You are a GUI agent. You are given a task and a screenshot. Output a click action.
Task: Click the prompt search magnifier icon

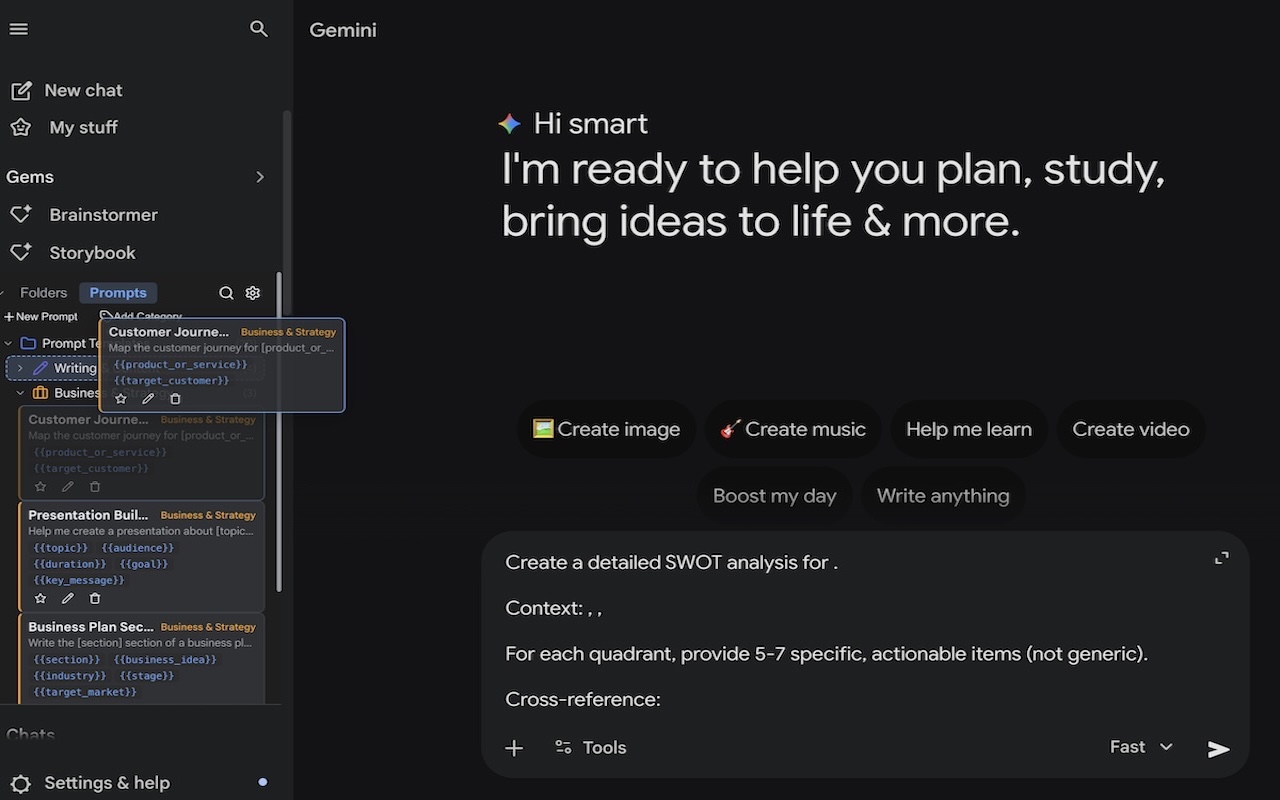point(226,293)
